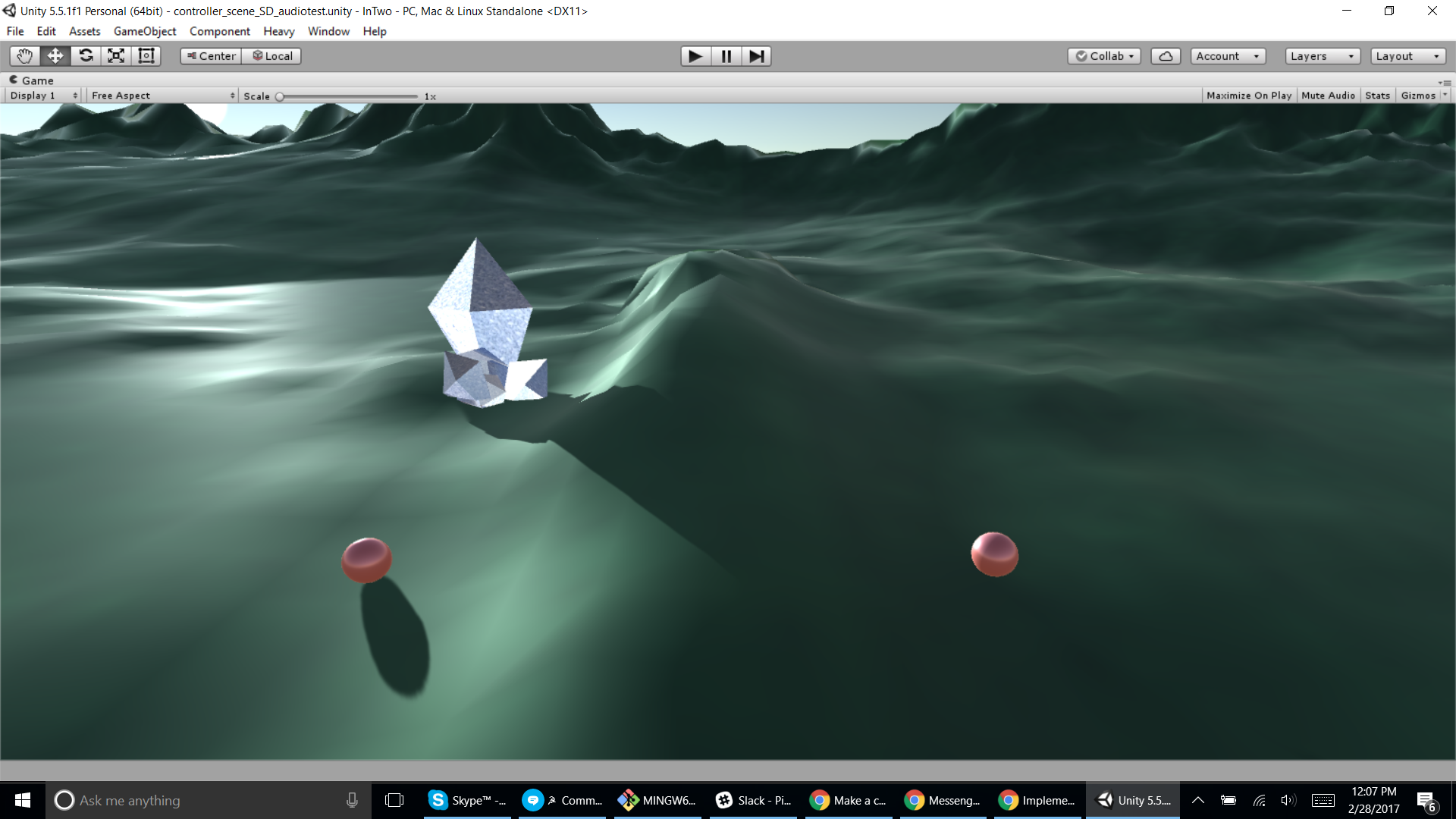Open clock and date flyout

tap(1373, 800)
